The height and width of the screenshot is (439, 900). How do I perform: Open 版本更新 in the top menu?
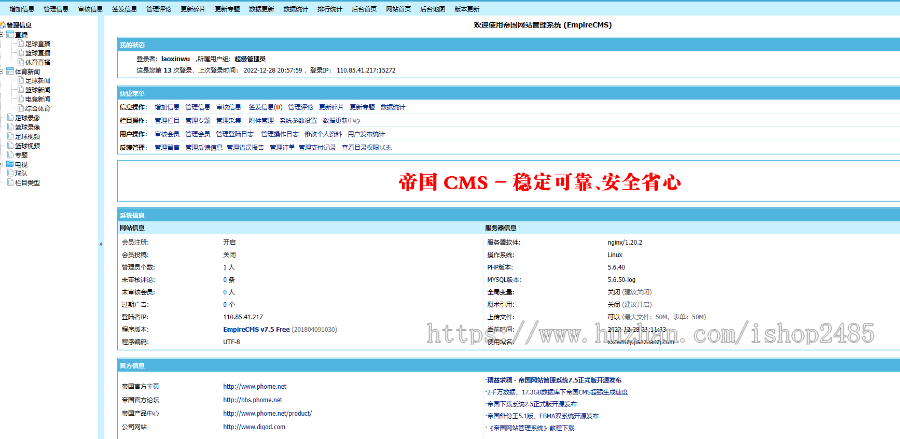(467, 9)
